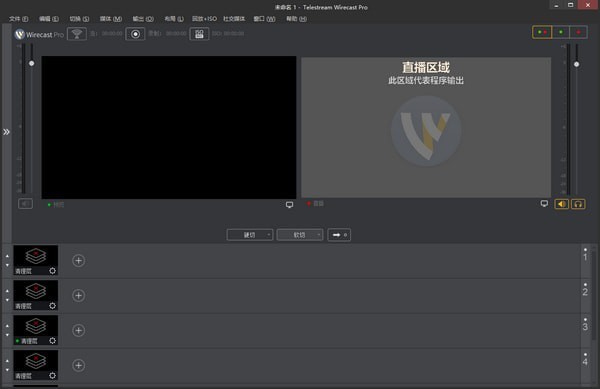This screenshot has height=389, width=600.
Task: Open the 硬切 cut transition dropdown
Action: pos(250,235)
